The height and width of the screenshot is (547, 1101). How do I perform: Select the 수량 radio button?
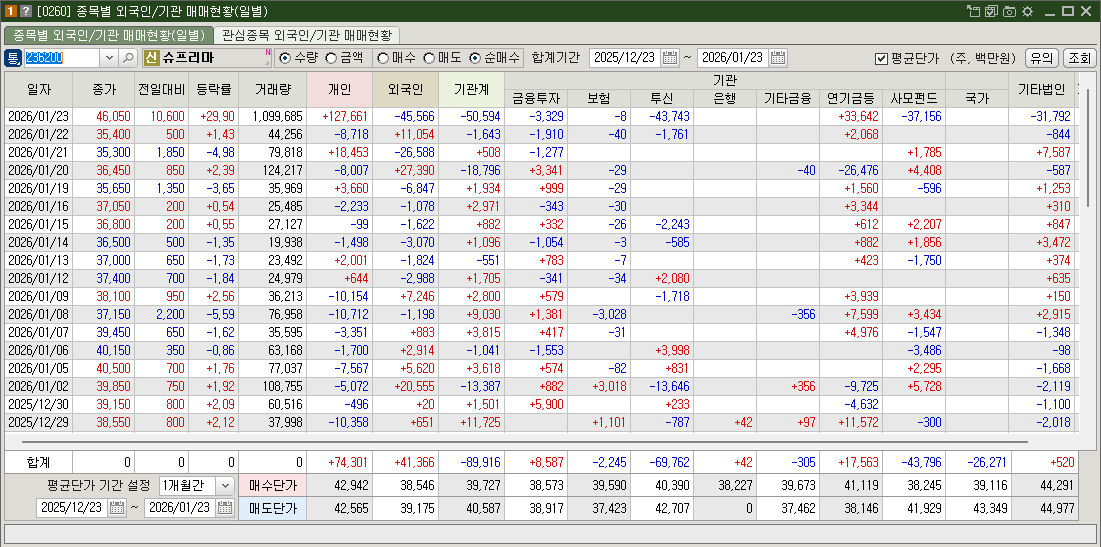coord(286,58)
